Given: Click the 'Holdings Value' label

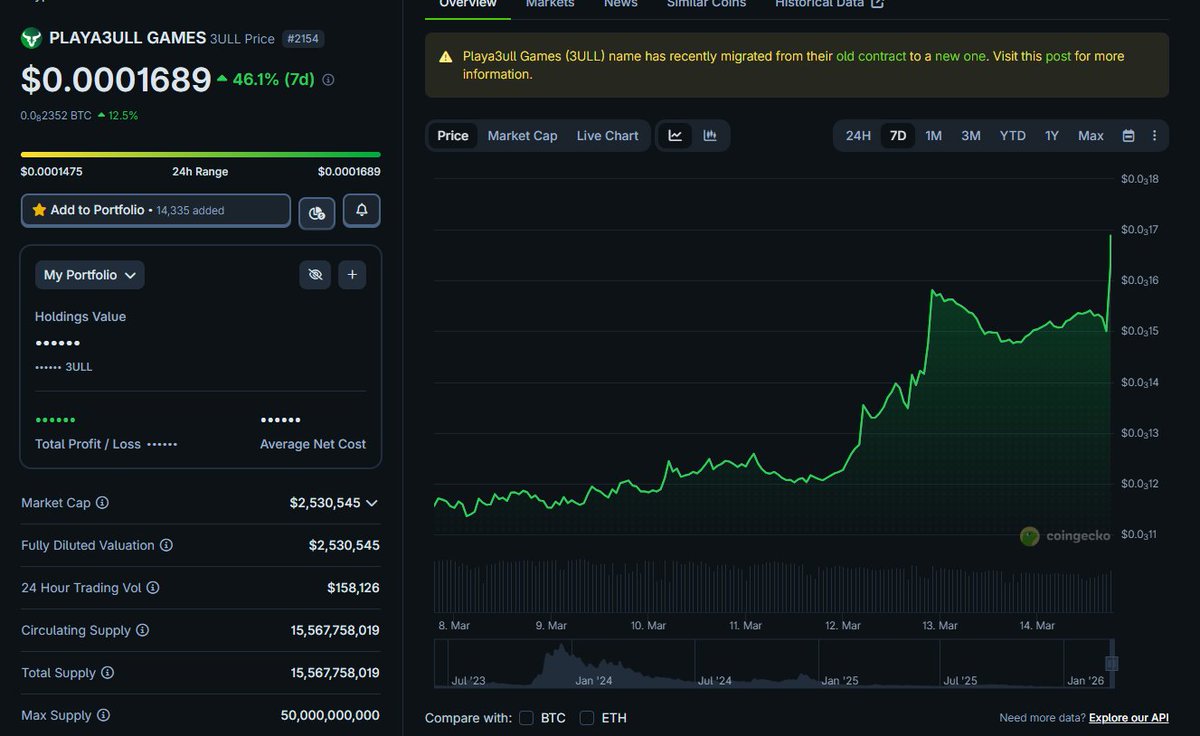Looking at the screenshot, I should tap(80, 317).
